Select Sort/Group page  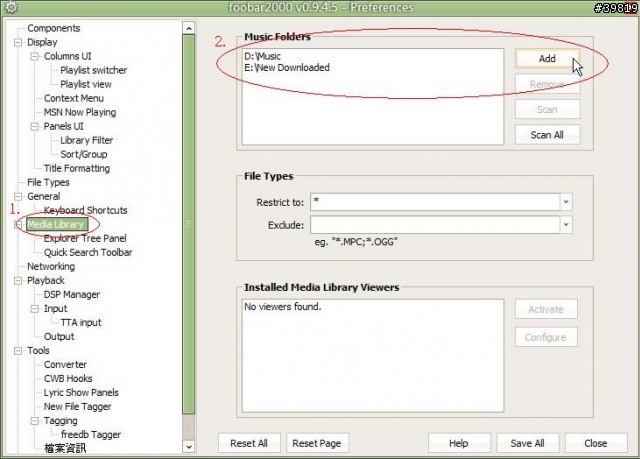84,154
